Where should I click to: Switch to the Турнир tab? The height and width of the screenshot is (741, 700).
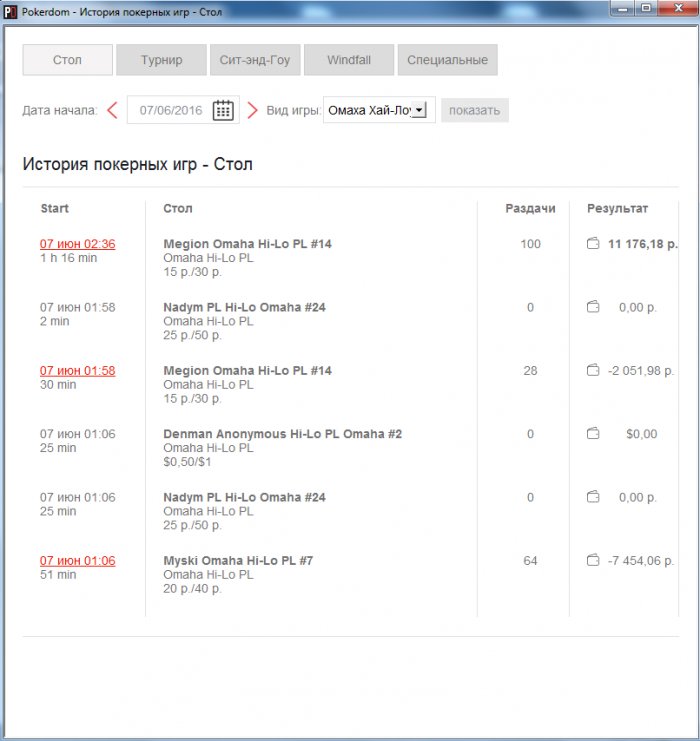(x=161, y=60)
